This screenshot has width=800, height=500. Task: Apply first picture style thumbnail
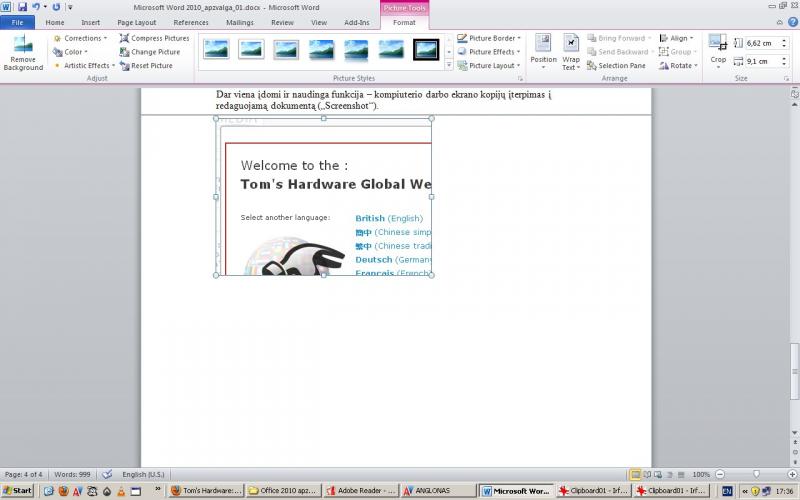[216, 49]
